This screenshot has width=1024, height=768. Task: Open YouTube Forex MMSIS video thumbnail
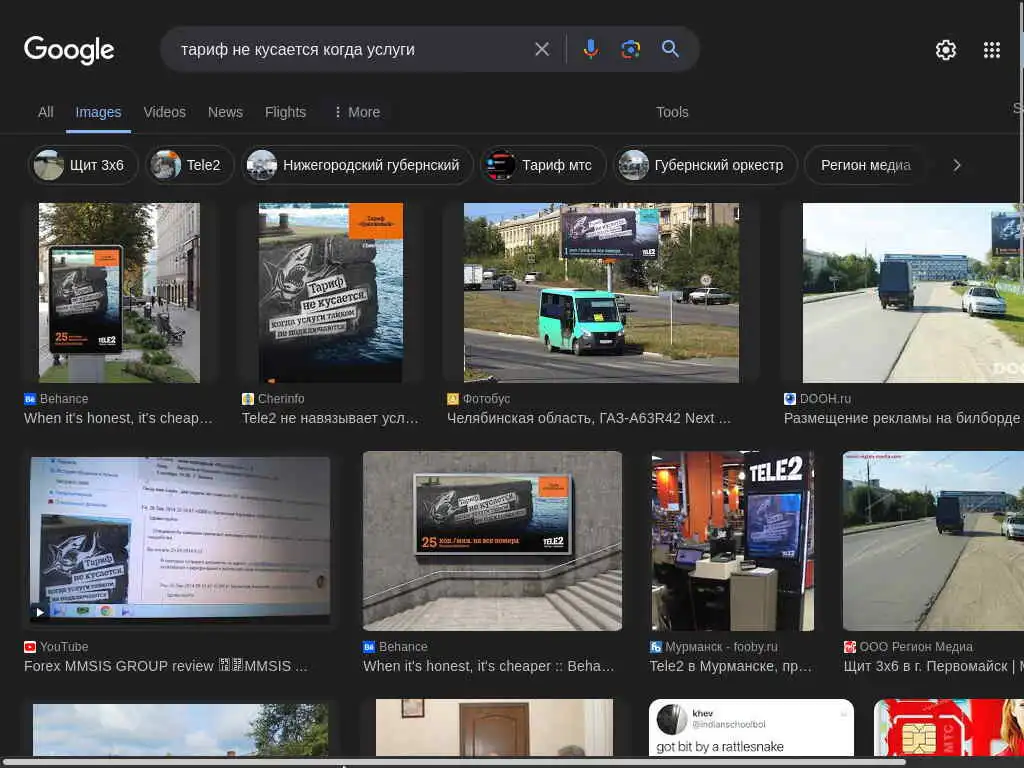pyautogui.click(x=180, y=537)
